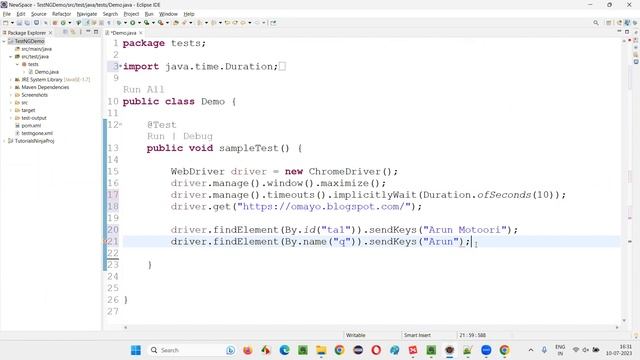Click the green Run play icon
Viewport: 640px width, 360px height.
[133, 23]
